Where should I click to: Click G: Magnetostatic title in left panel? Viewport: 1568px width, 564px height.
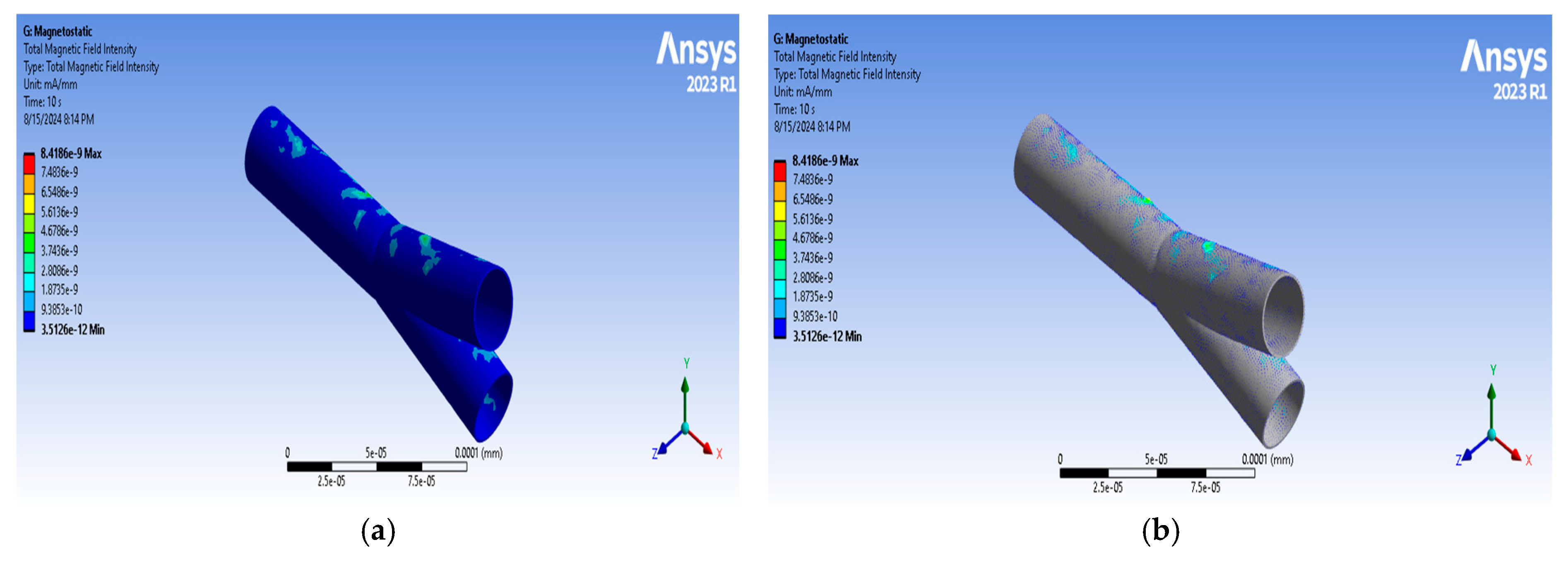[x=58, y=31]
